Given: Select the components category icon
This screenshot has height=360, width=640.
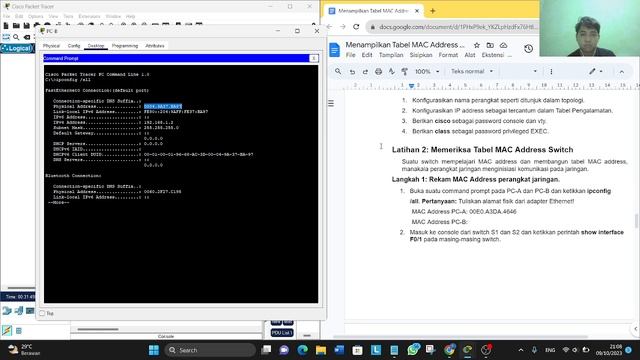Looking at the screenshot, I should pyautogui.click(x=30, y=311).
